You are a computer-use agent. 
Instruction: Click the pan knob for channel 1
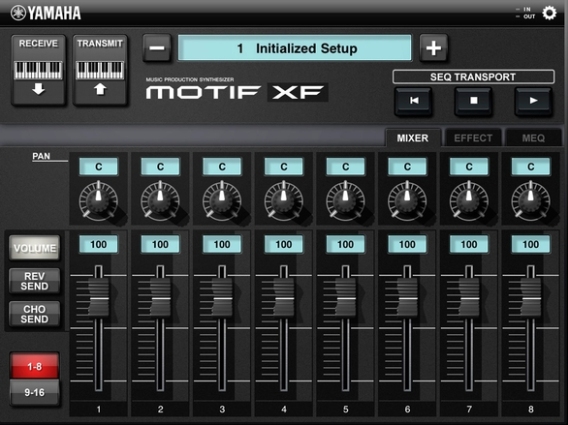coord(99,201)
